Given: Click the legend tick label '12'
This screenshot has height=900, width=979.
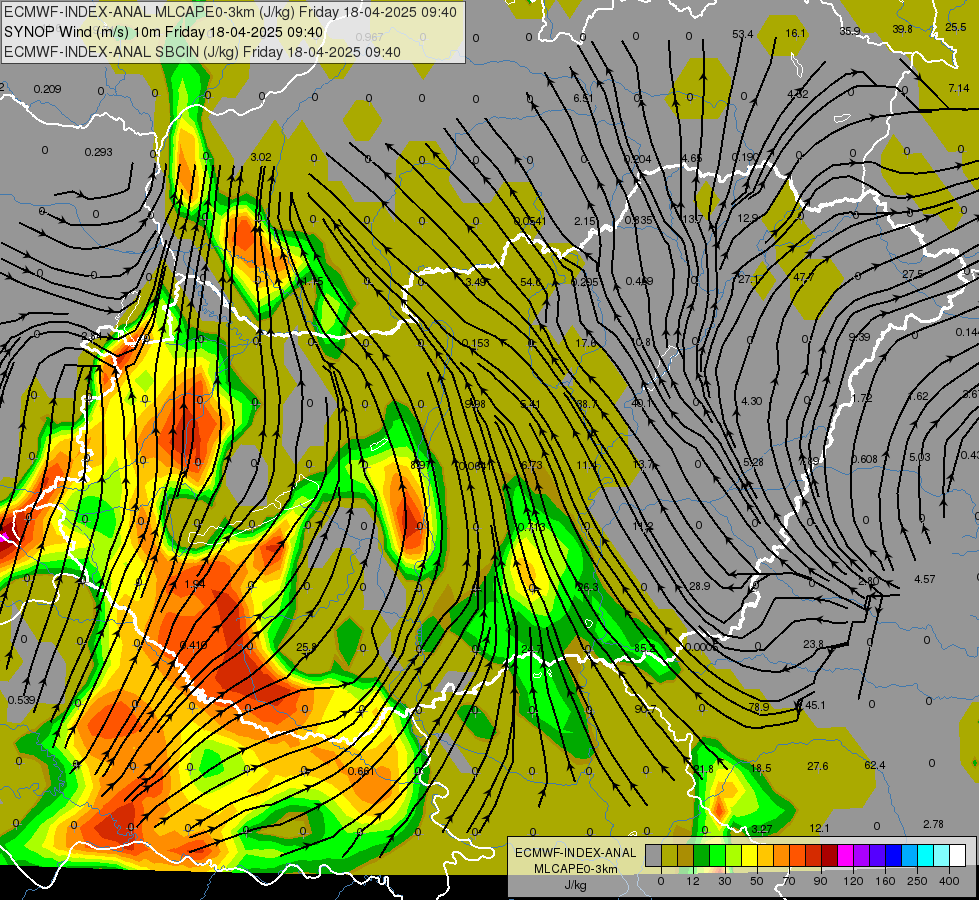Looking at the screenshot, I should coord(693,881).
